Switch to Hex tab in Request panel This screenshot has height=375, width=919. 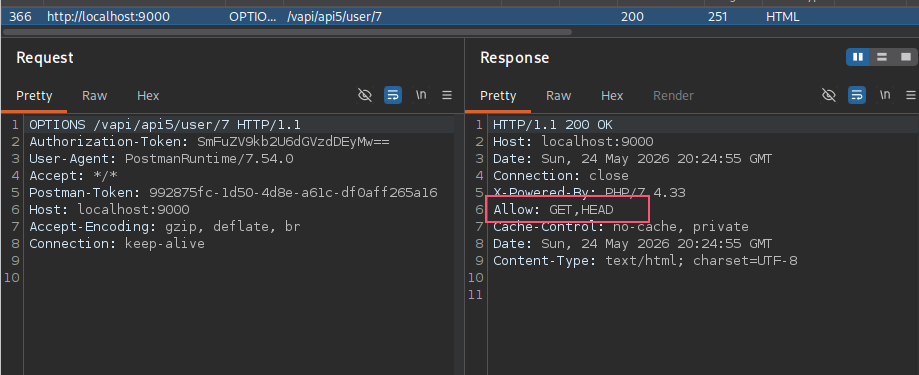pos(148,96)
